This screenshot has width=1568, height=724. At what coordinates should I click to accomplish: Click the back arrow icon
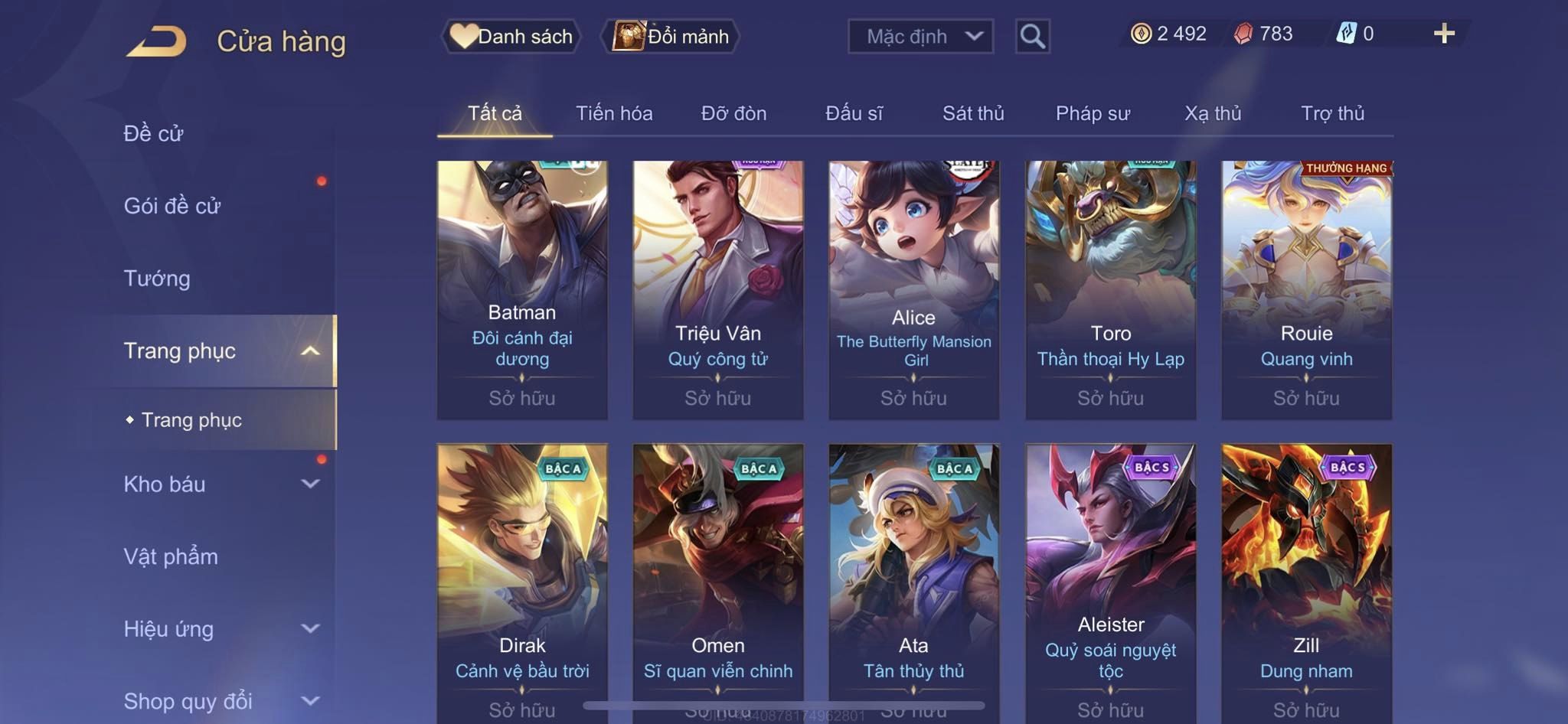click(157, 41)
